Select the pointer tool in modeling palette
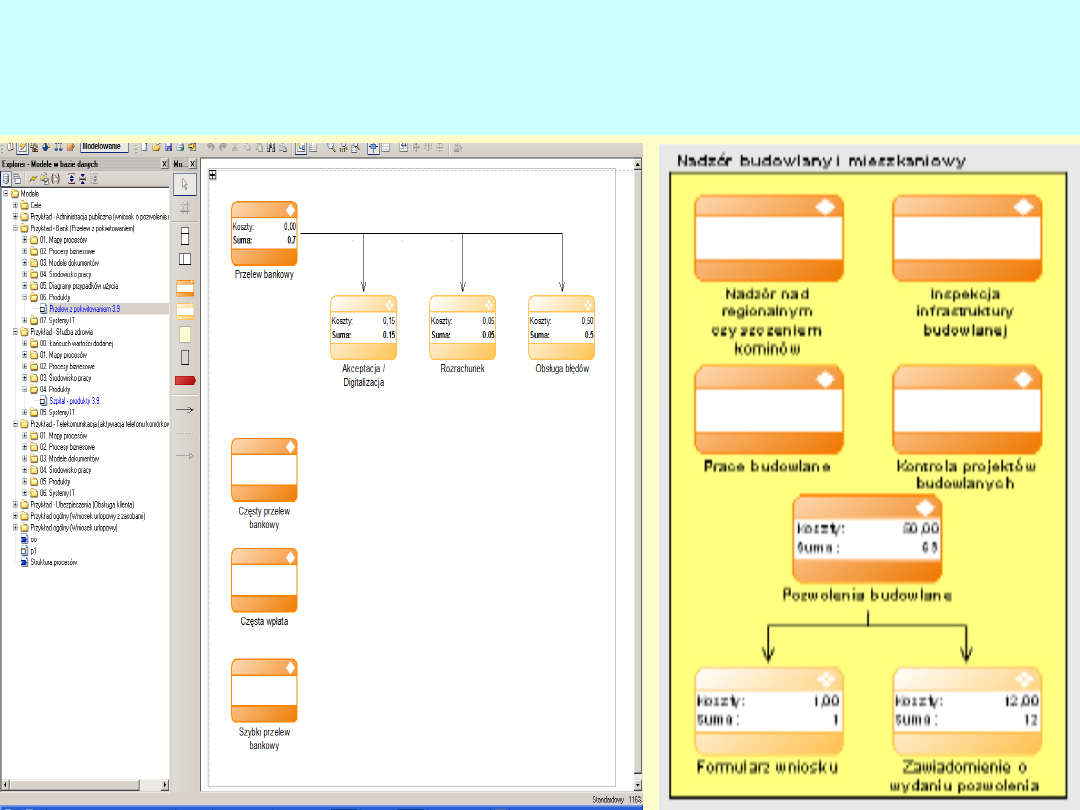 coord(185,184)
